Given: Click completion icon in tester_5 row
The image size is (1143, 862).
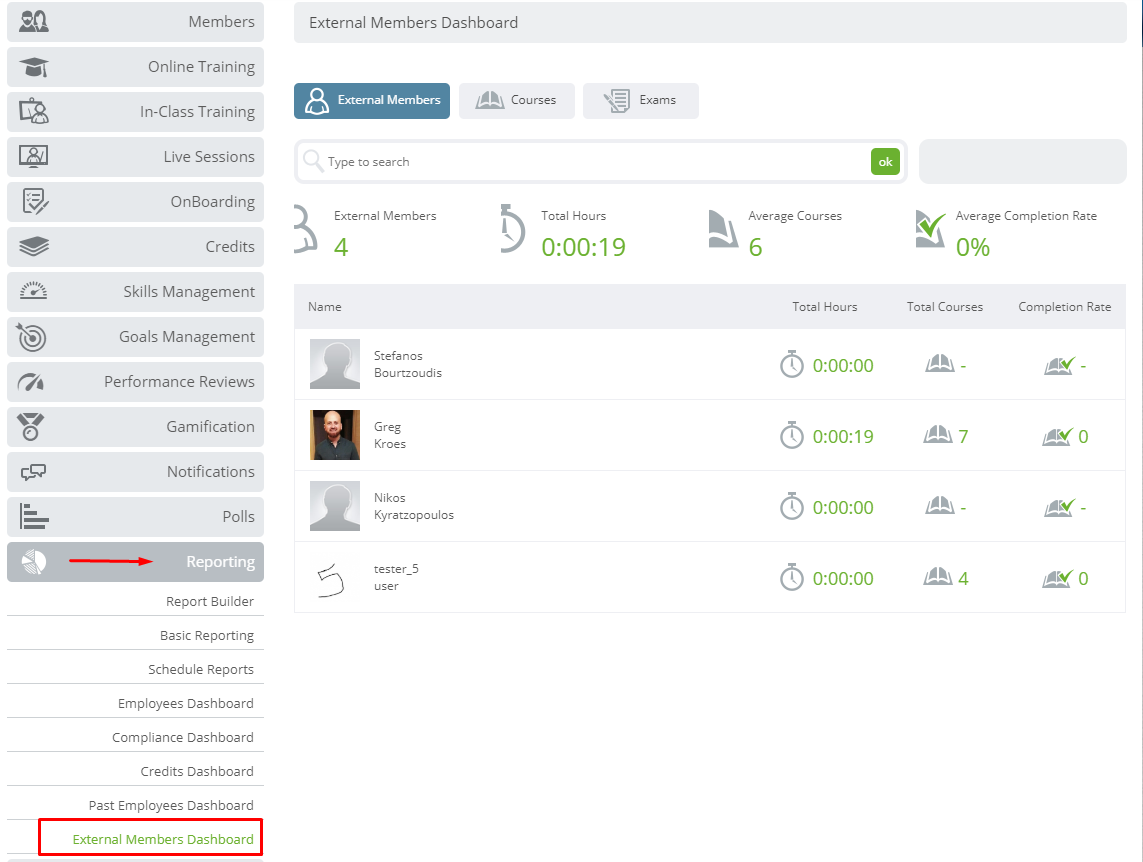Looking at the screenshot, I should click(x=1058, y=578).
